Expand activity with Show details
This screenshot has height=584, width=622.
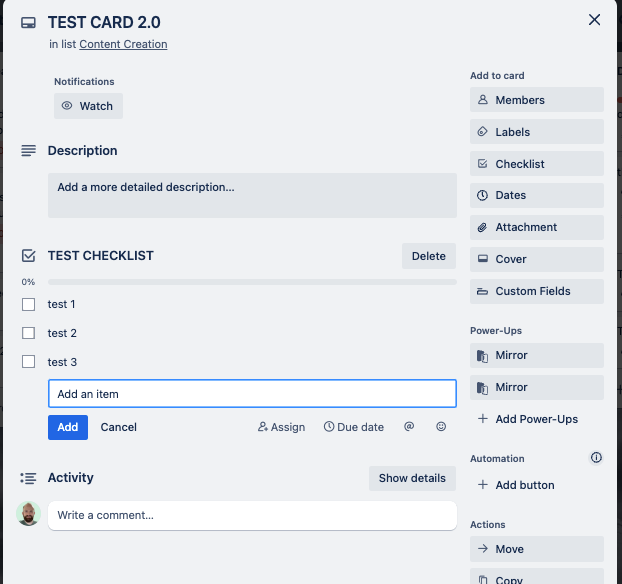[412, 478]
